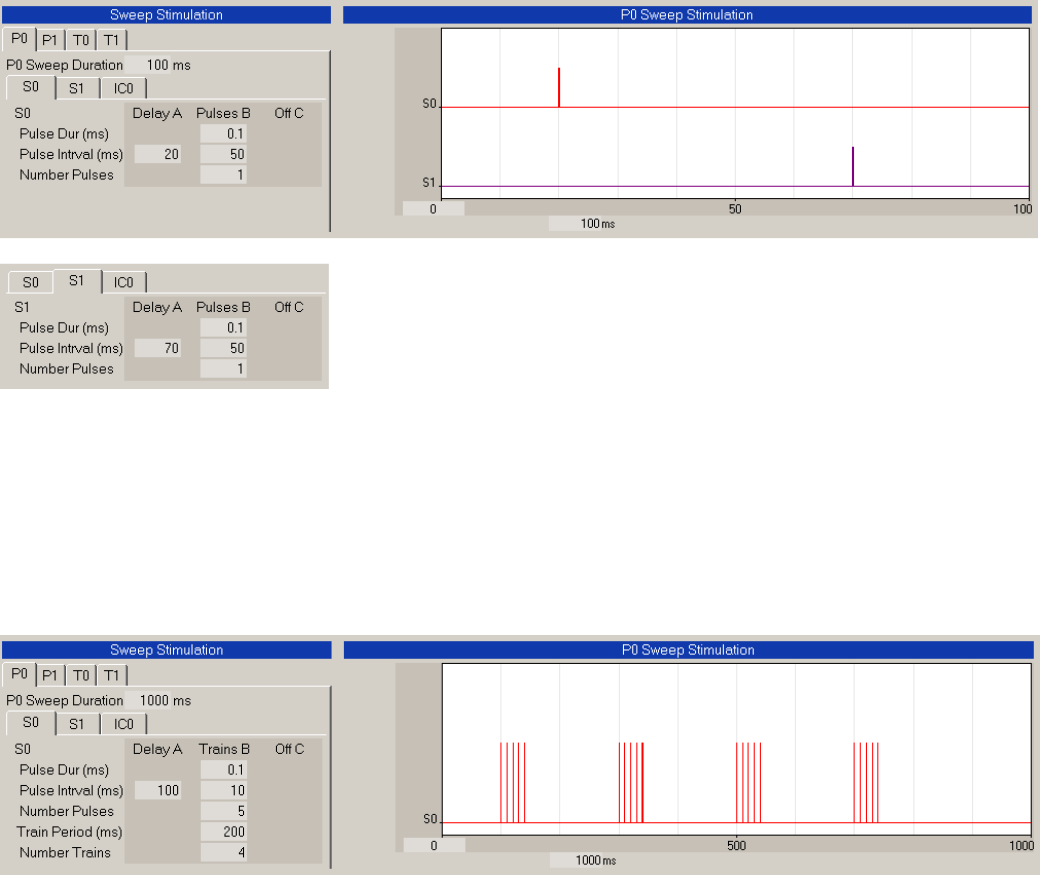This screenshot has width=1040, height=875.
Task: Edit Delay A pulse interval value 70
Action: (x=157, y=349)
